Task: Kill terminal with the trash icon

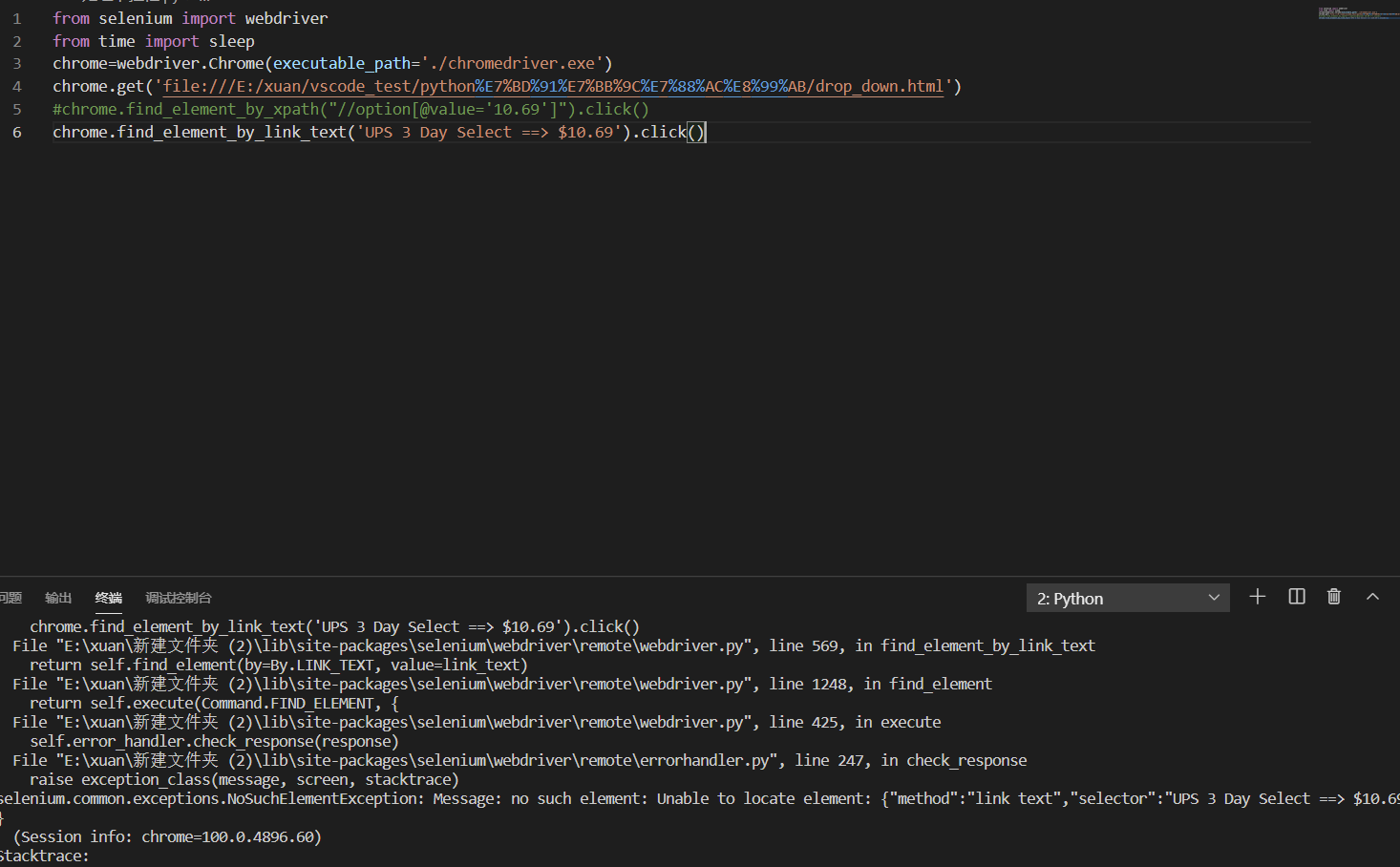Action: [x=1334, y=597]
